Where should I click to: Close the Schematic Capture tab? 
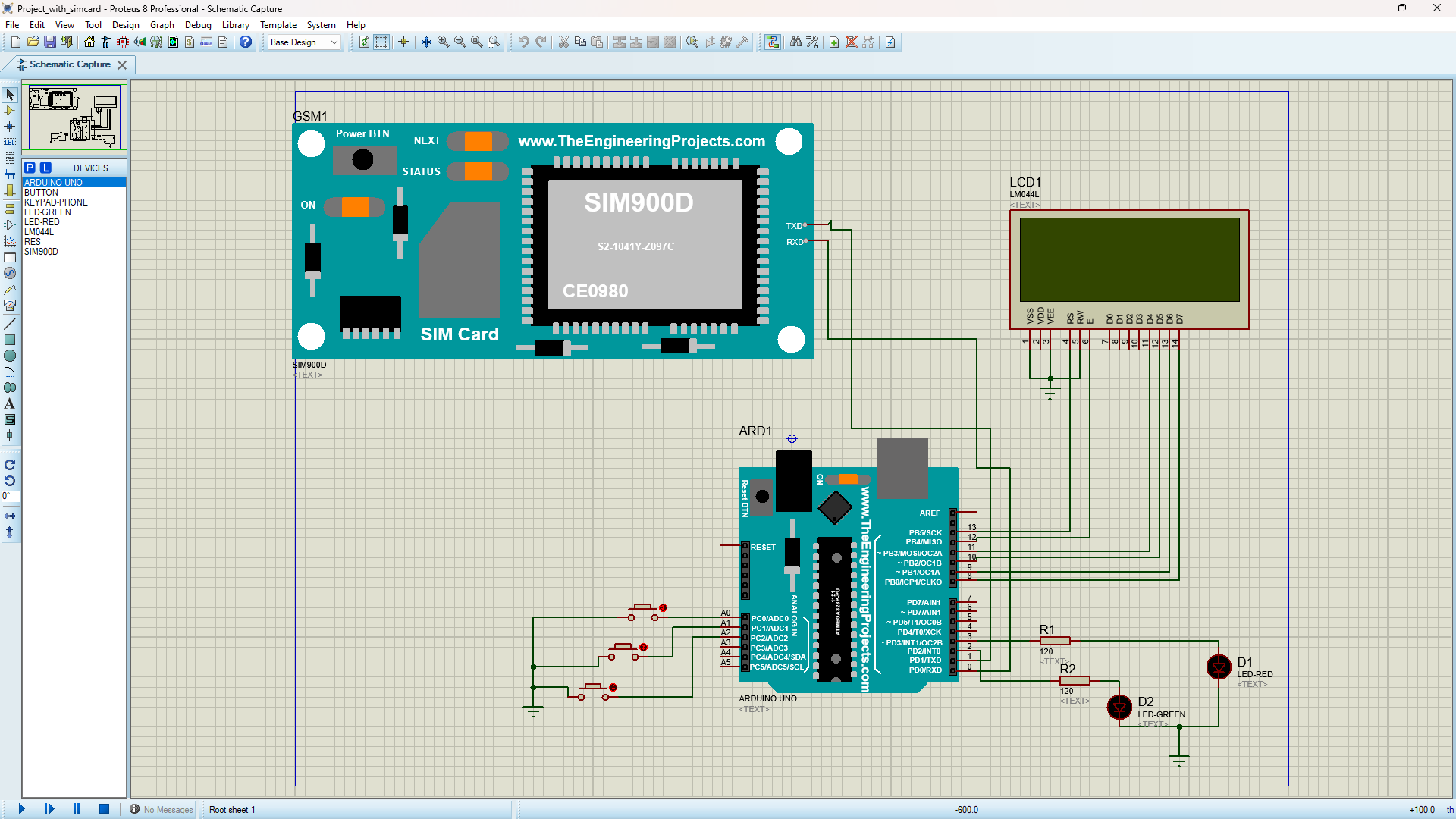click(x=122, y=65)
